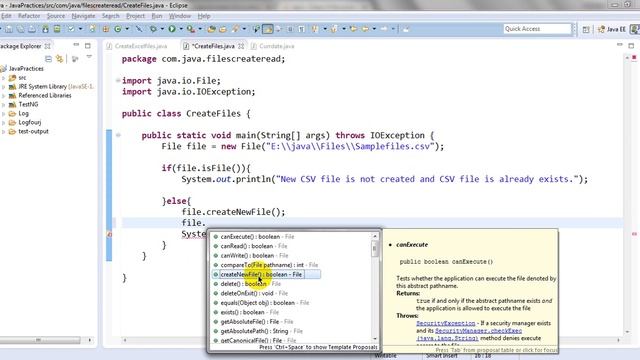Open dropdown arrow next to Run icon
This screenshot has height=360, width=640.
click(181, 29)
